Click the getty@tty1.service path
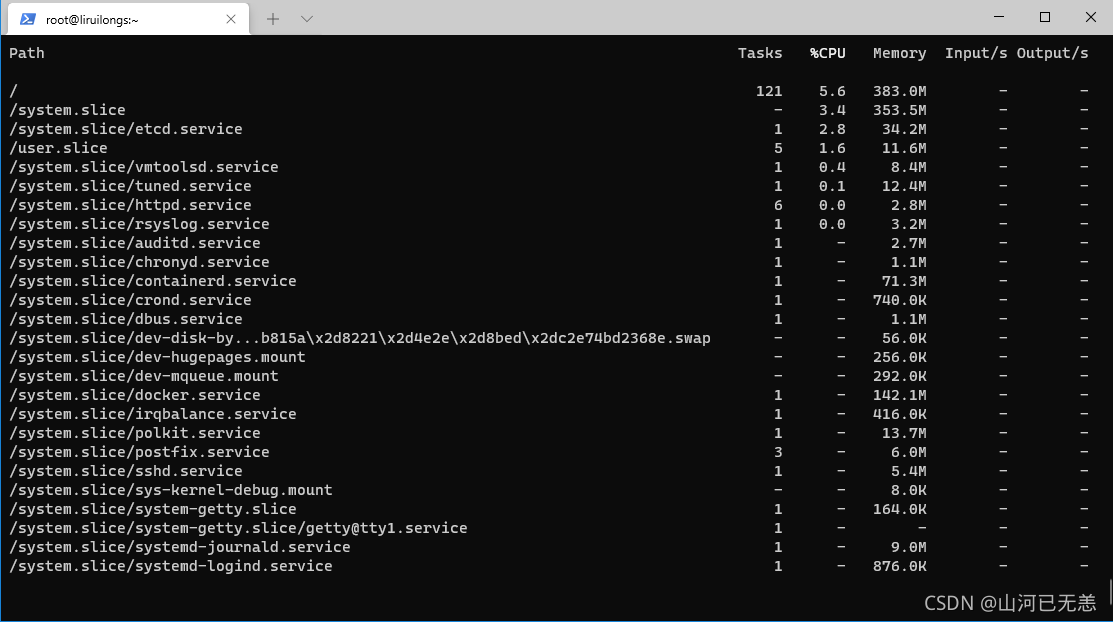Screen dimensions: 1113x622 pos(238,528)
